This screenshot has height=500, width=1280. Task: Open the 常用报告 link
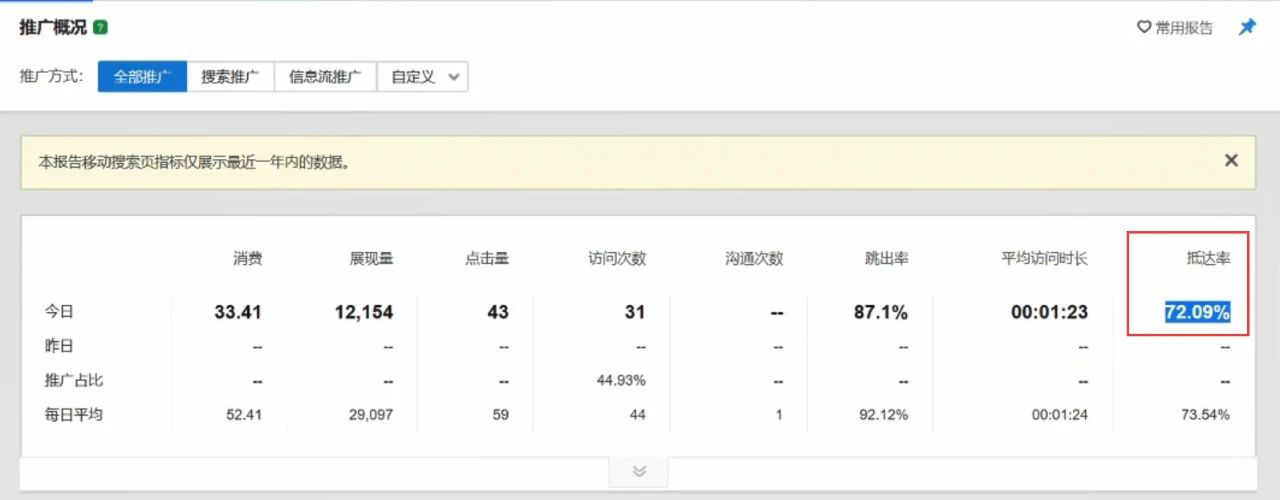click(1184, 28)
